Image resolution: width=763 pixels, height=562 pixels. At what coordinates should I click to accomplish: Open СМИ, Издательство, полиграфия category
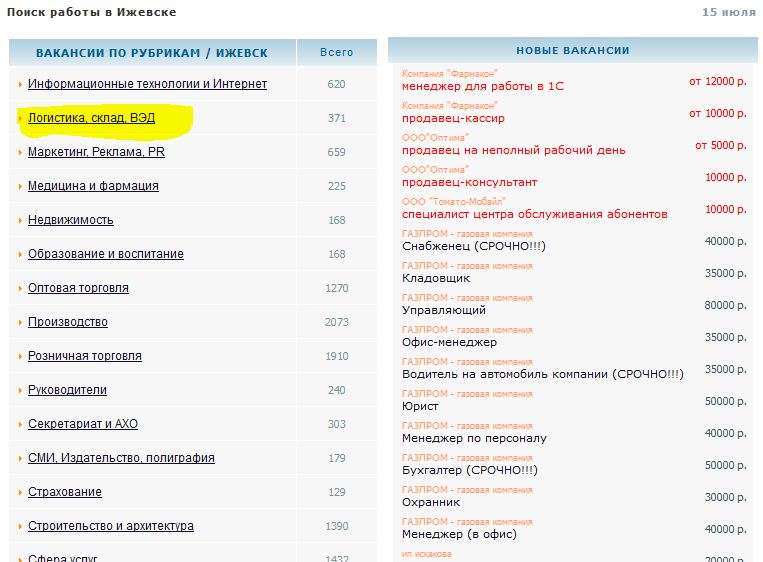[x=121, y=458]
